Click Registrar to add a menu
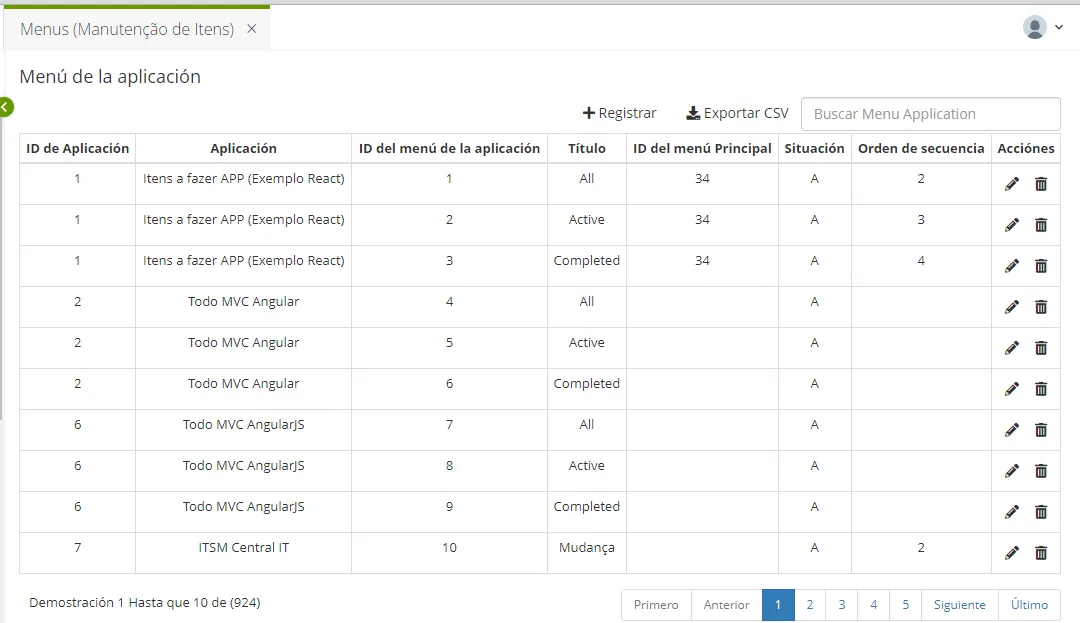Viewport: 1080px width, 623px height. click(619, 113)
